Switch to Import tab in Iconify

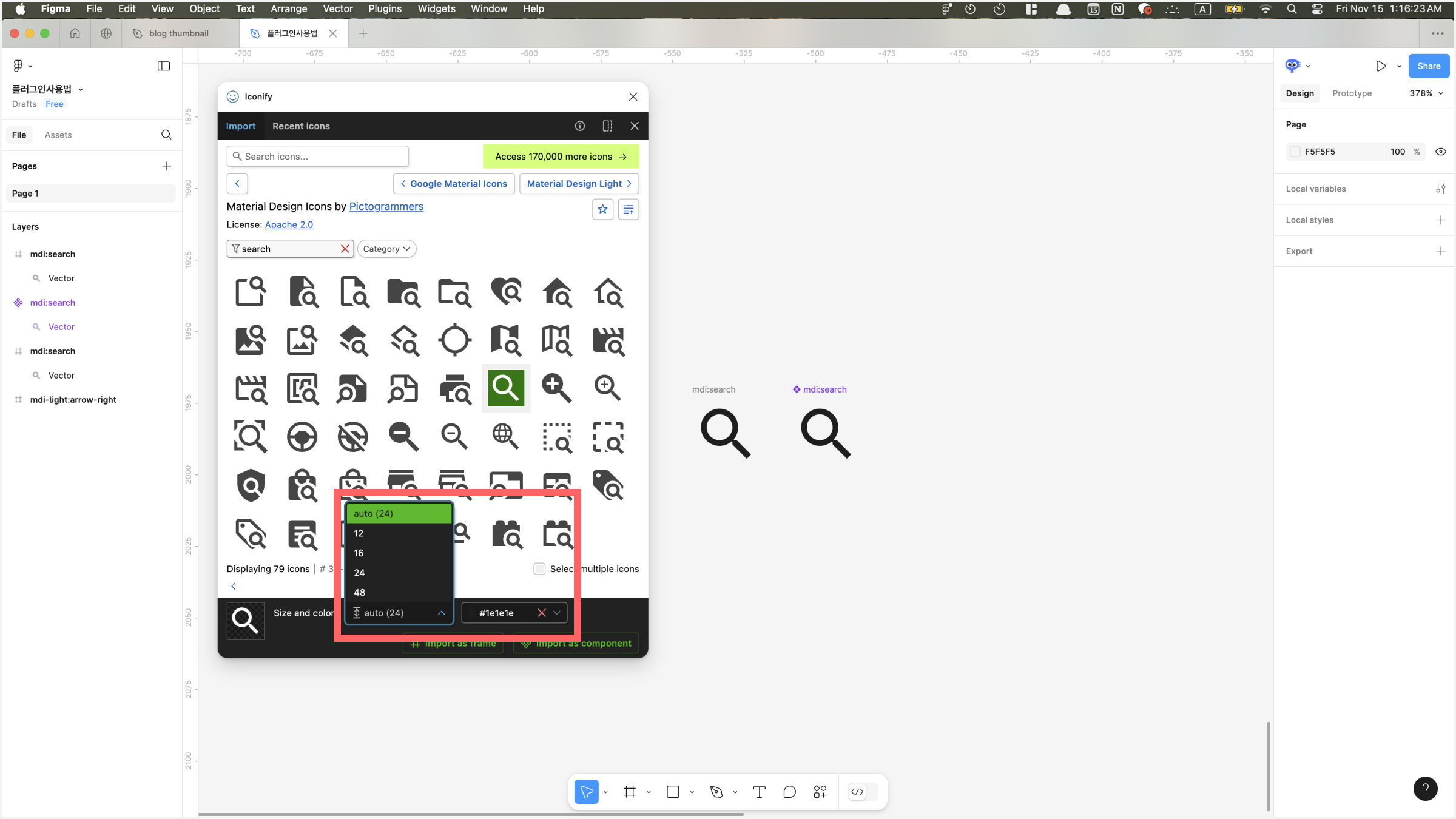coord(241,126)
